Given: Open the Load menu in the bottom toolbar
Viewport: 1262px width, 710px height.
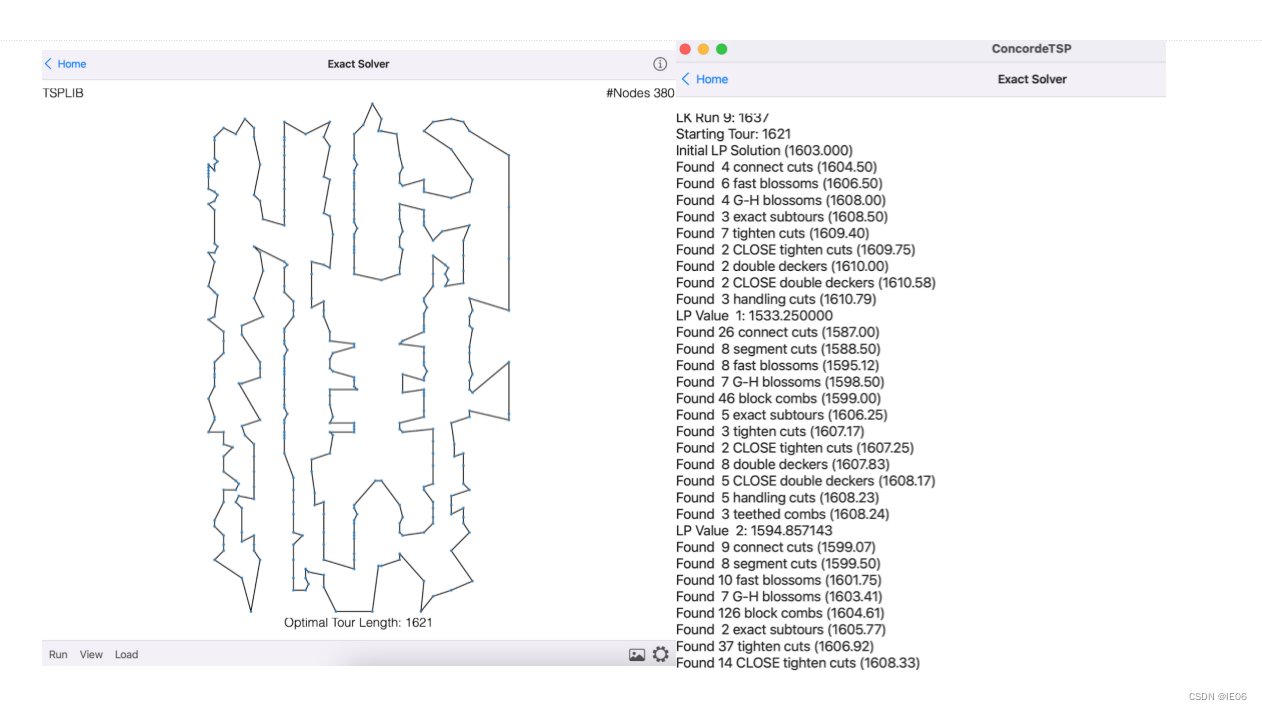Looking at the screenshot, I should pos(126,654).
